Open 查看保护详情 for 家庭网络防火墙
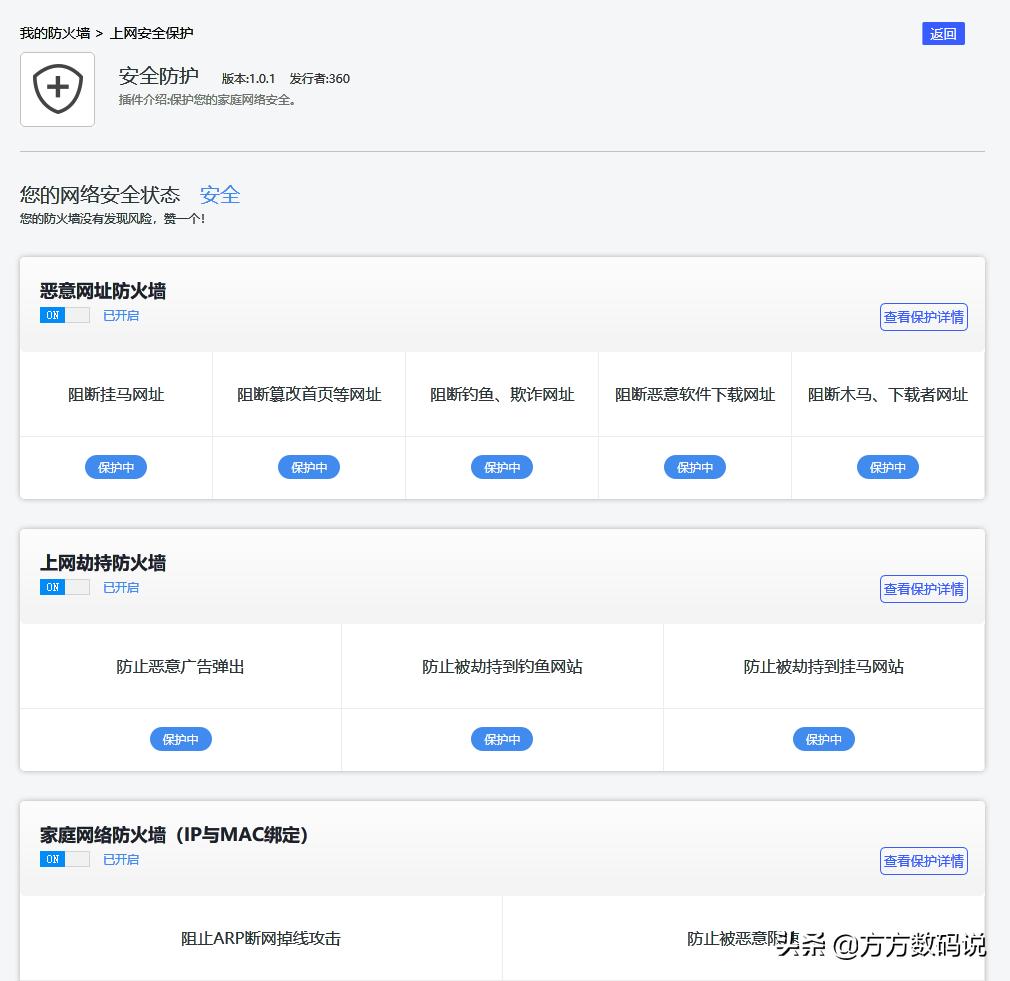Image resolution: width=1010 pixels, height=981 pixels. pos(923,861)
